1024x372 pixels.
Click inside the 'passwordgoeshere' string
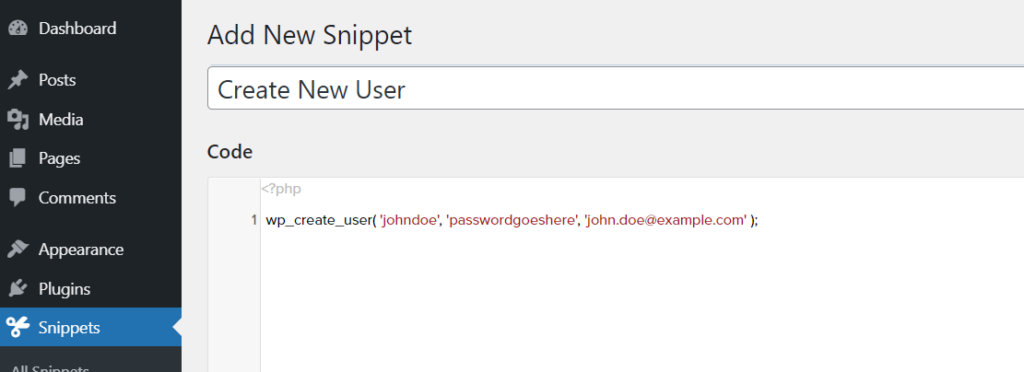point(511,221)
